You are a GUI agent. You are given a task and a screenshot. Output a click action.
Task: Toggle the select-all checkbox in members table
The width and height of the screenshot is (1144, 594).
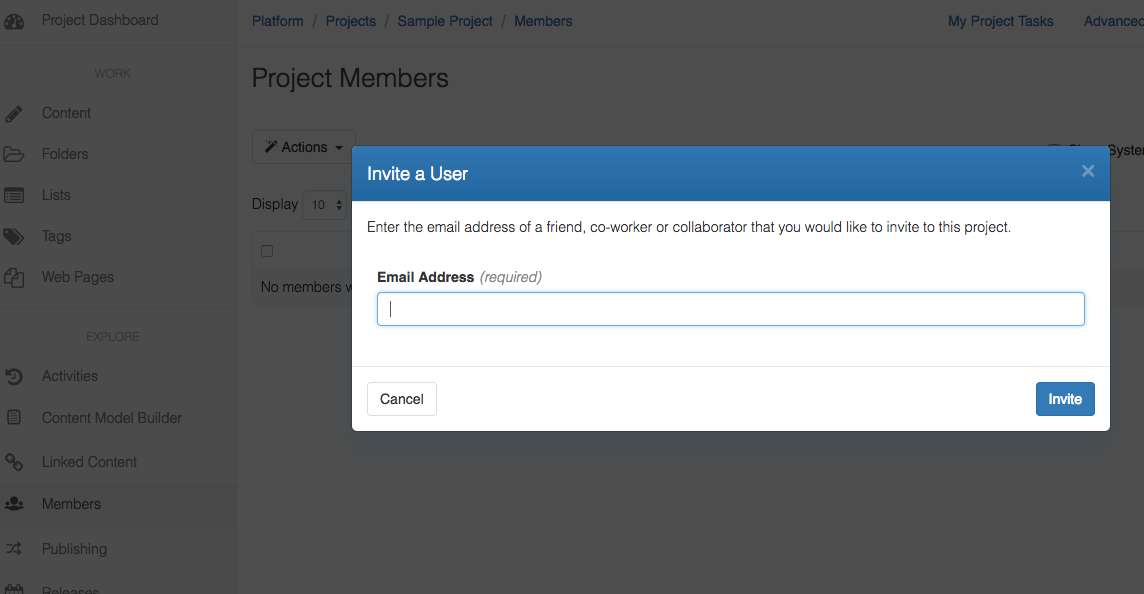267,251
